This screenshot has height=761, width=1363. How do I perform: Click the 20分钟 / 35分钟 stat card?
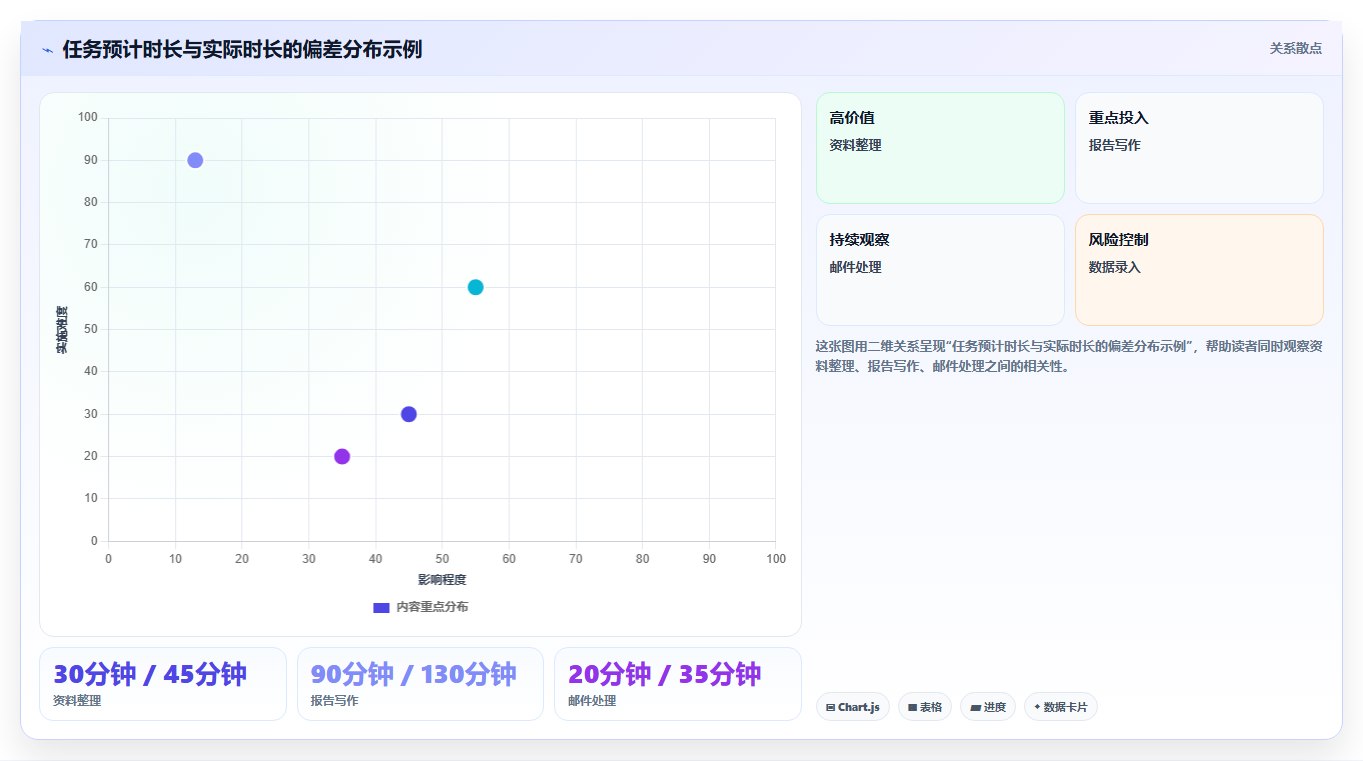(x=678, y=684)
